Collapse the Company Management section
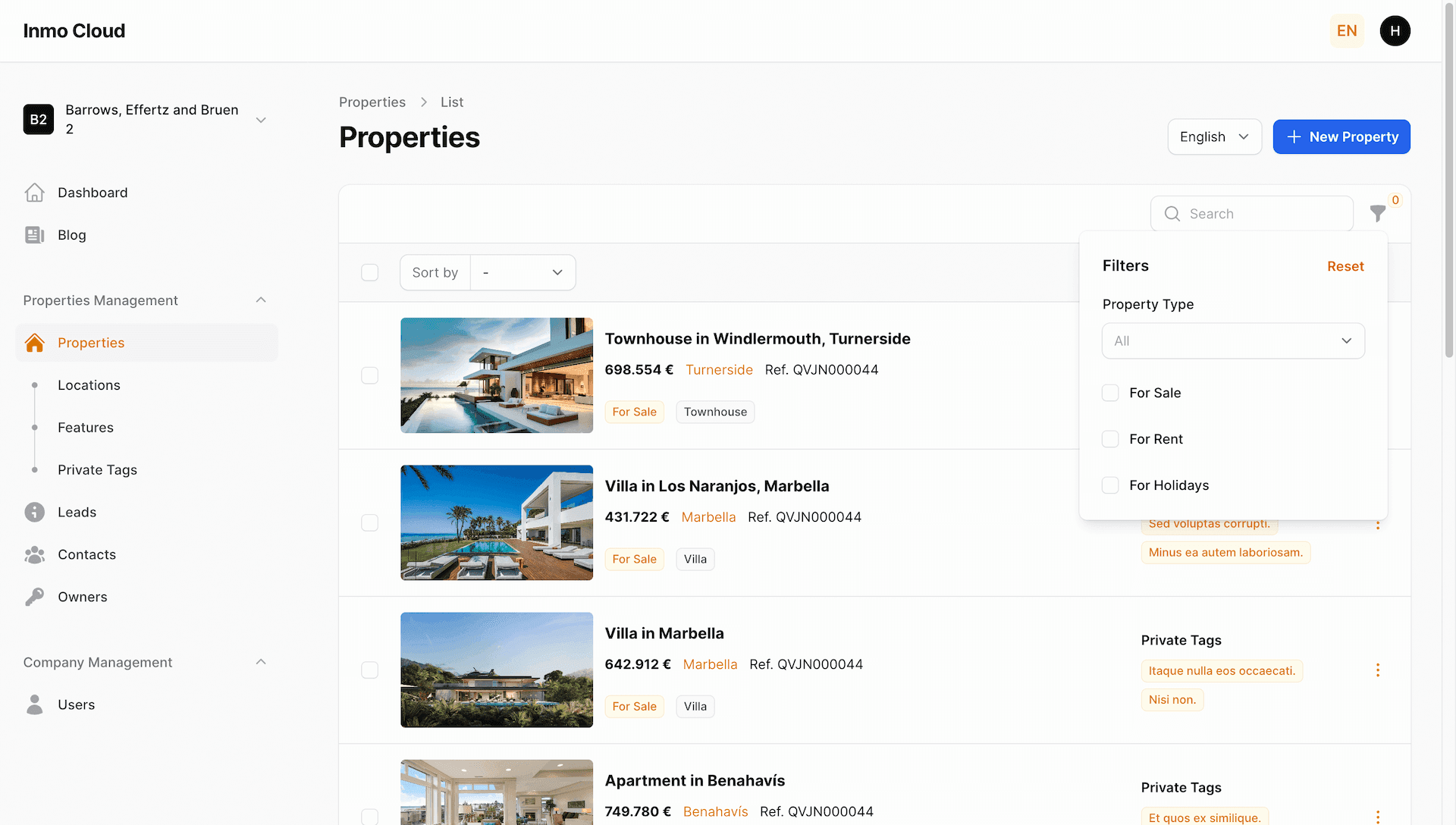Viewport: 1456px width, 825px height. click(x=261, y=663)
